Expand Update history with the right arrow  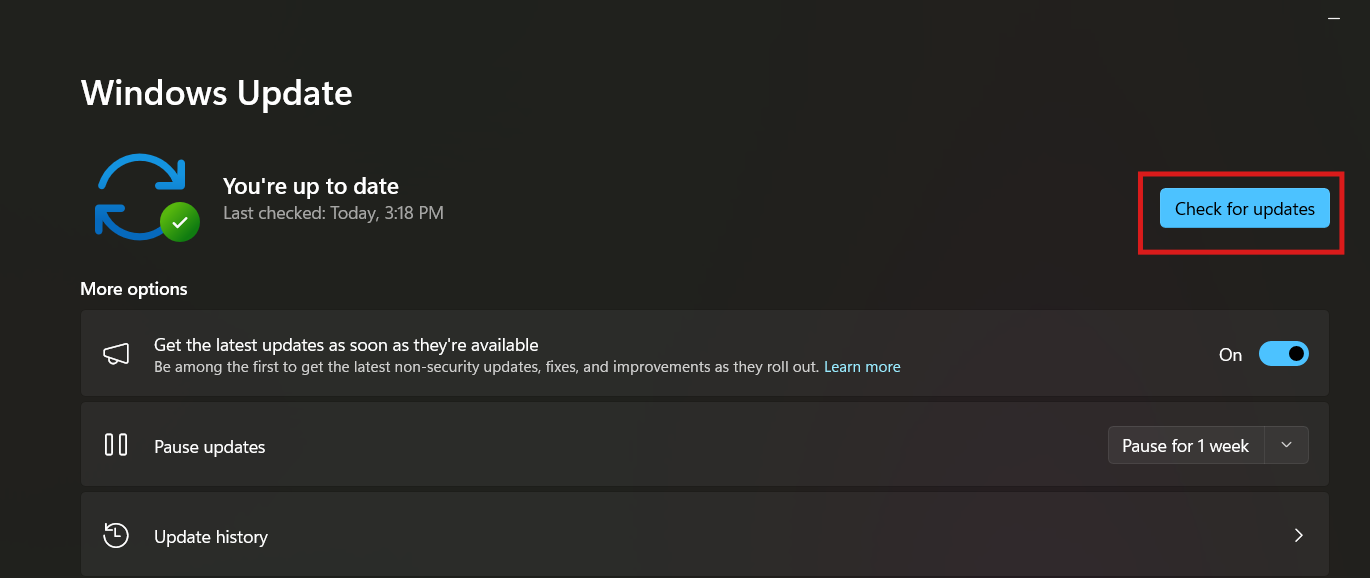(x=1298, y=536)
